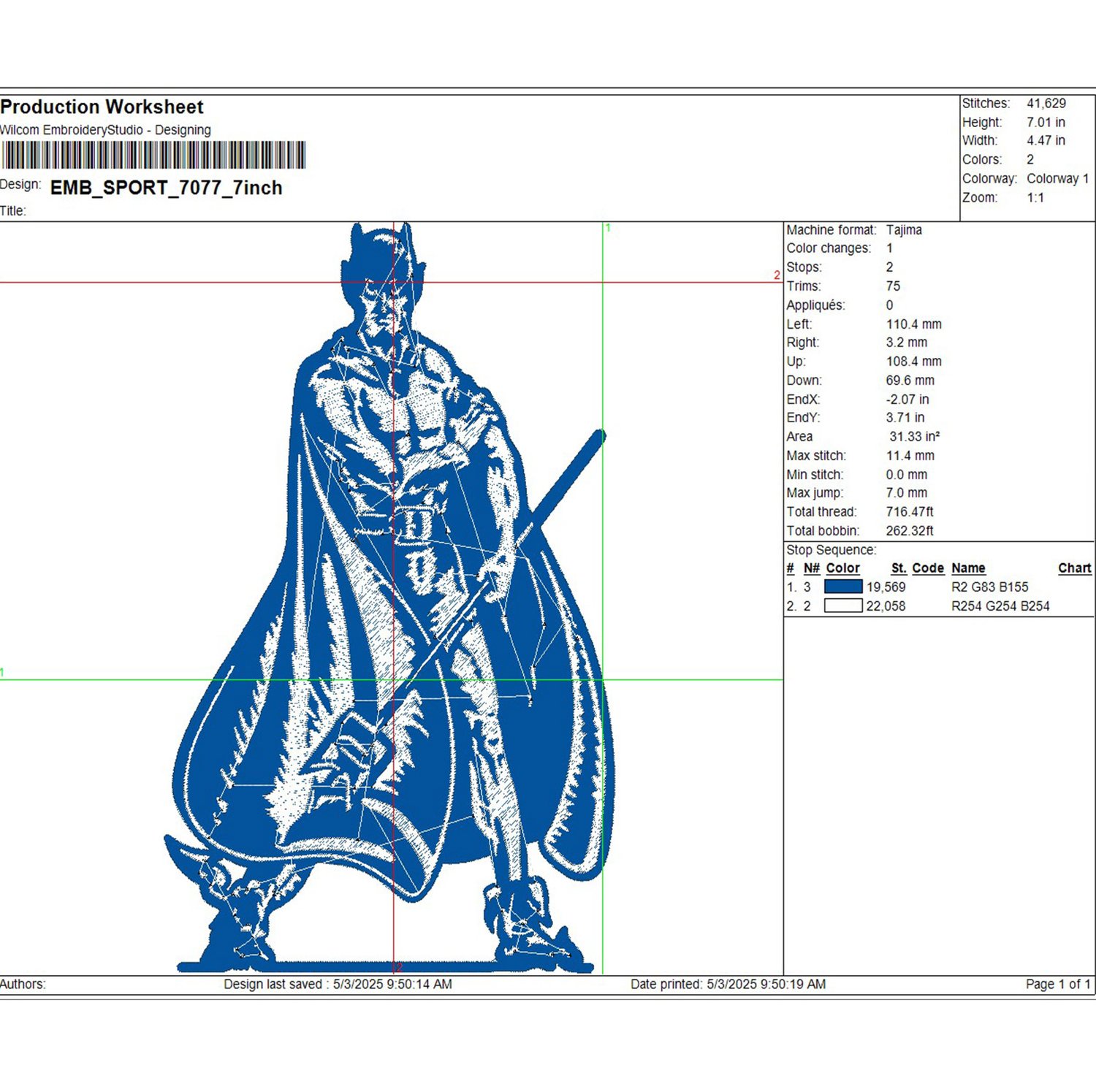Click the stitch count "22,058"

point(886,606)
